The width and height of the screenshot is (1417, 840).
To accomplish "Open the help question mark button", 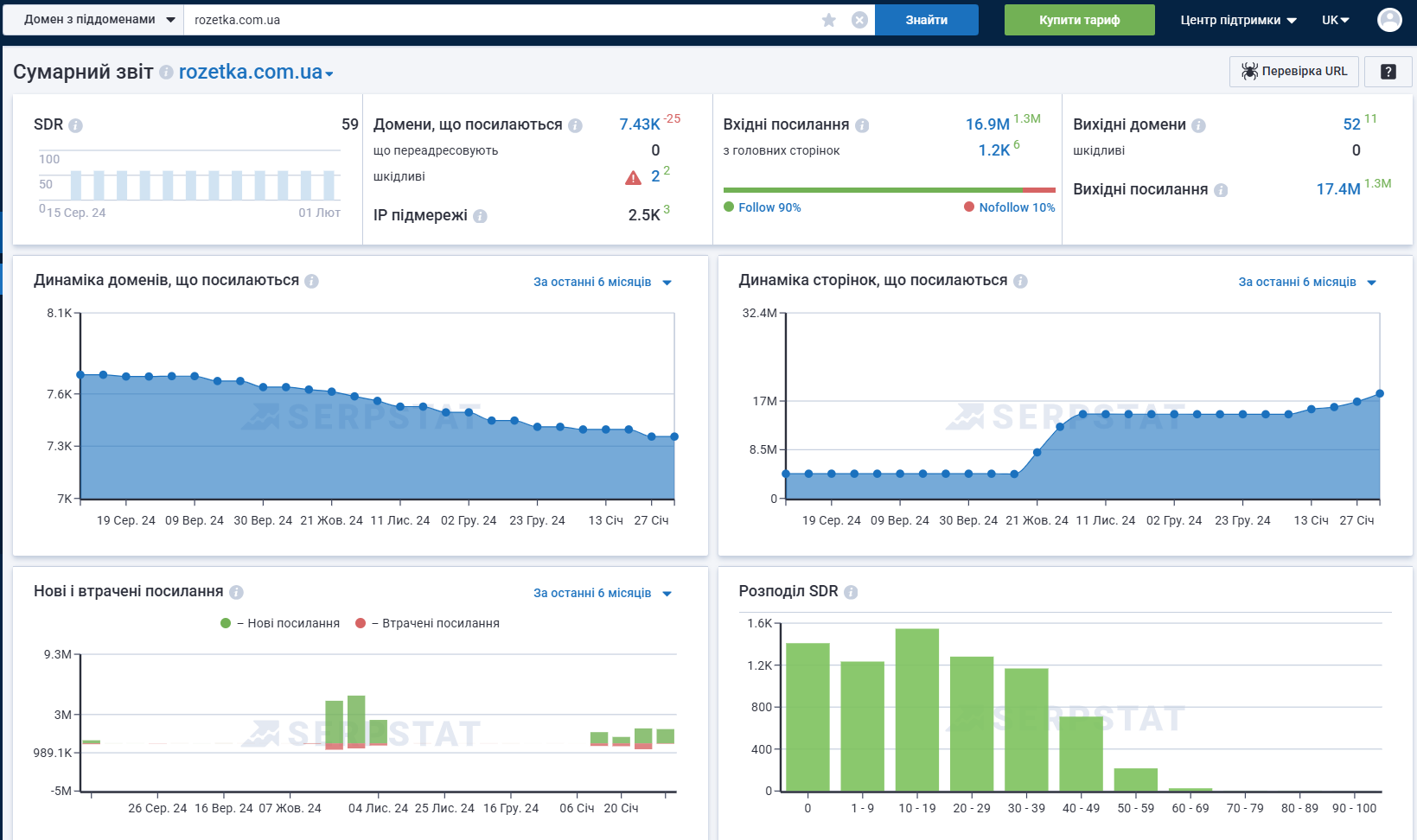I will coord(1388,72).
